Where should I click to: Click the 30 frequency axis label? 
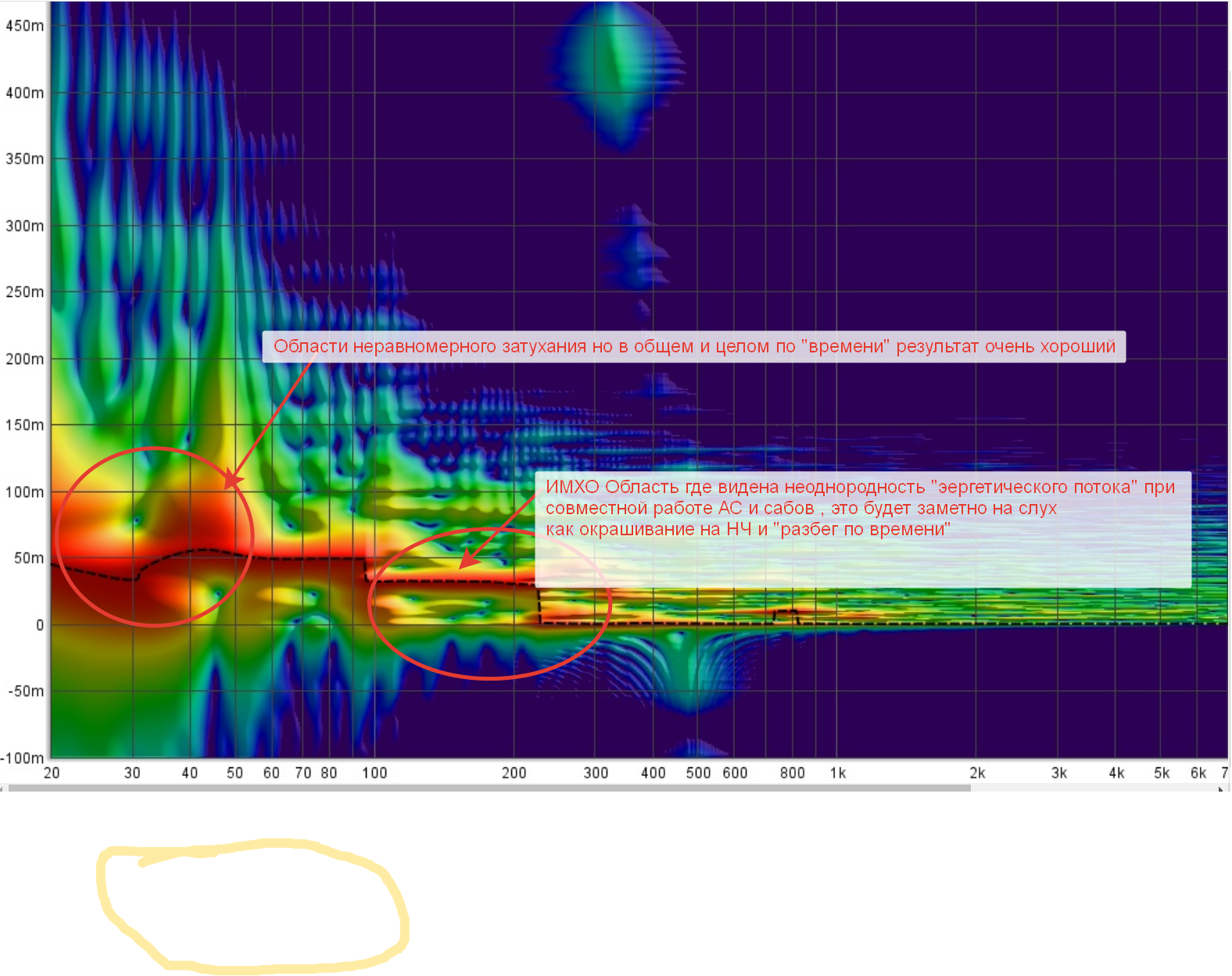pyautogui.click(x=132, y=773)
